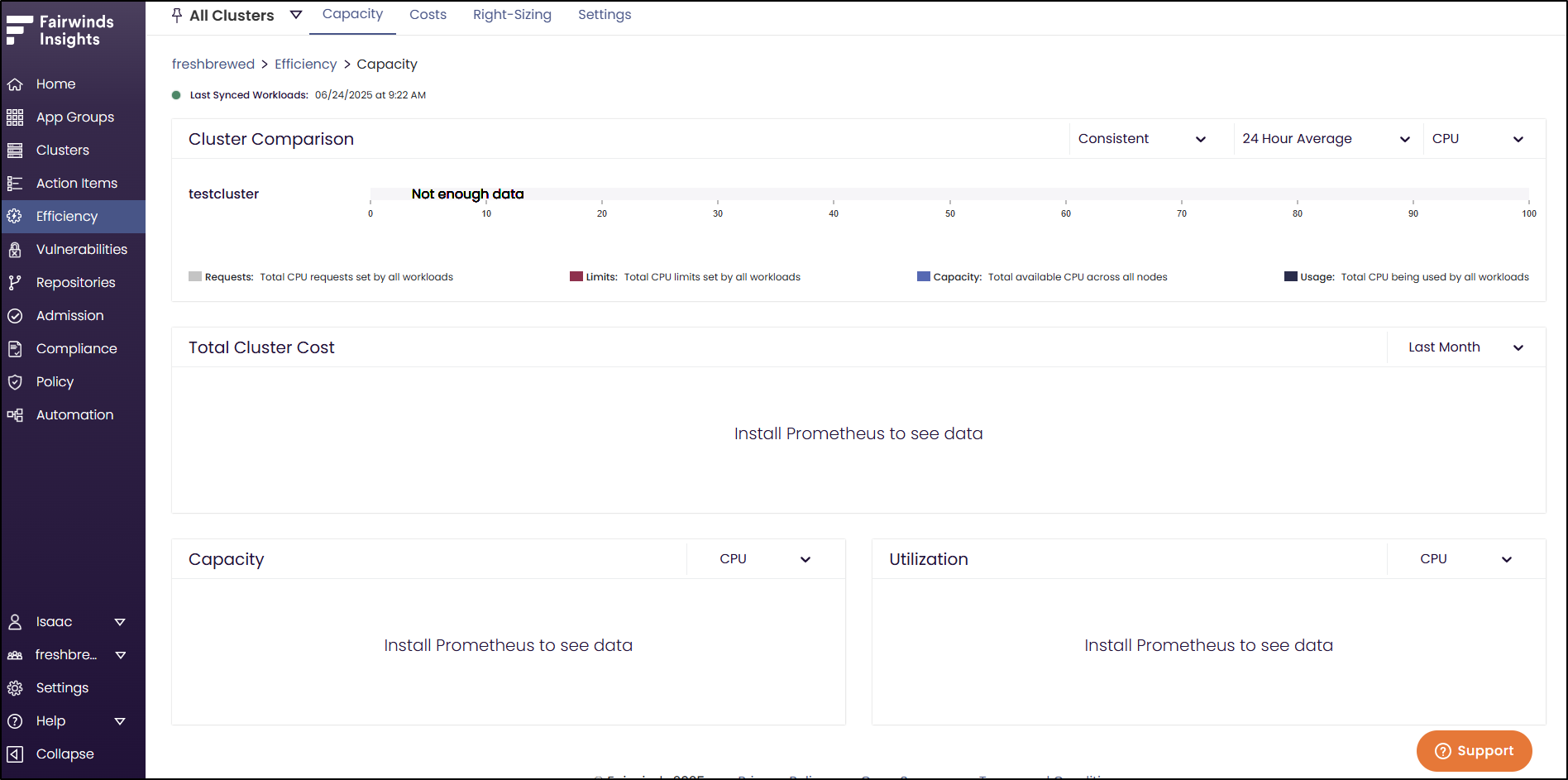Open the Capacity panel CPU dropdown
1568x780 pixels.
765,559
